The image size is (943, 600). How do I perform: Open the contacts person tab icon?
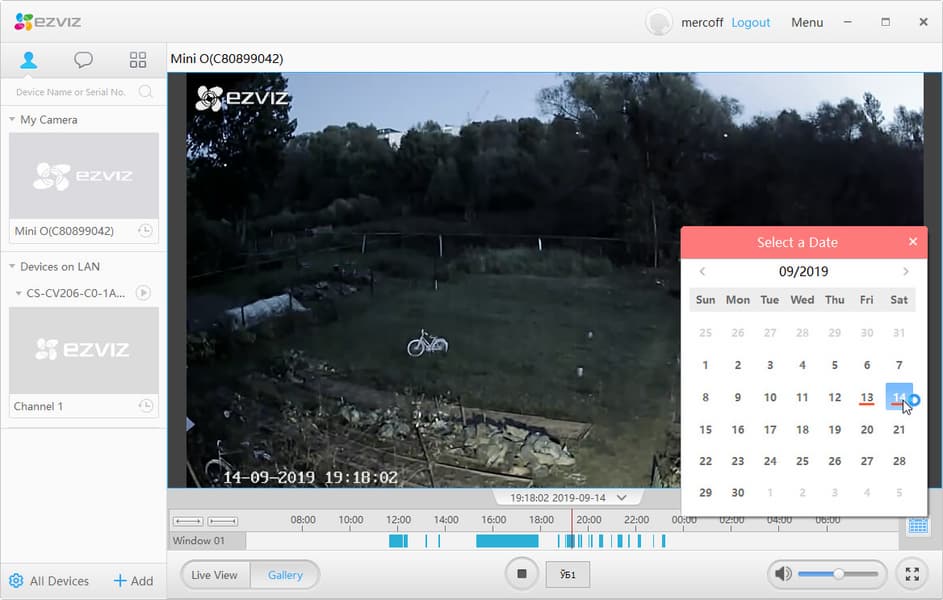point(28,60)
